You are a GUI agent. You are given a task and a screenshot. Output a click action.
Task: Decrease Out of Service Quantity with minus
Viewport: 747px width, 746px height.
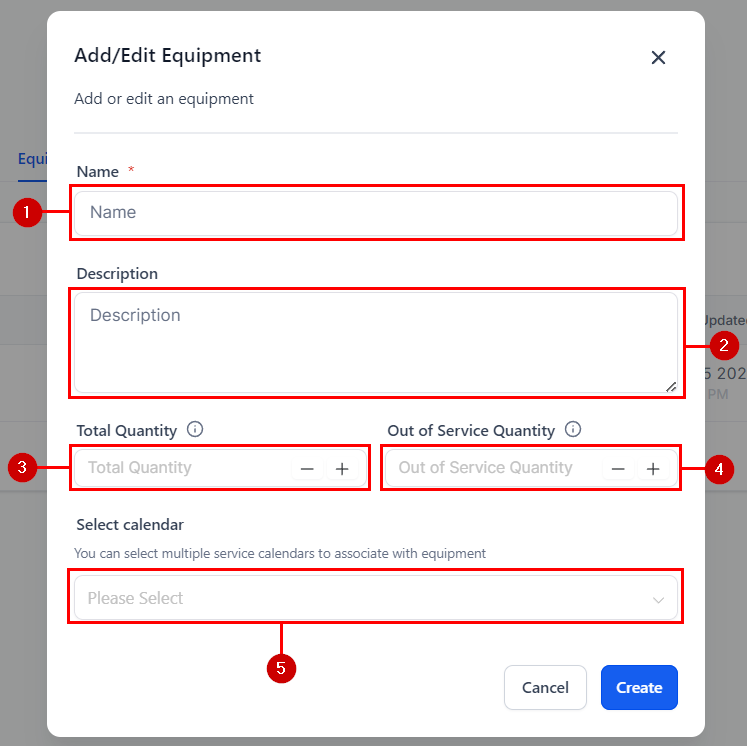(x=618, y=468)
